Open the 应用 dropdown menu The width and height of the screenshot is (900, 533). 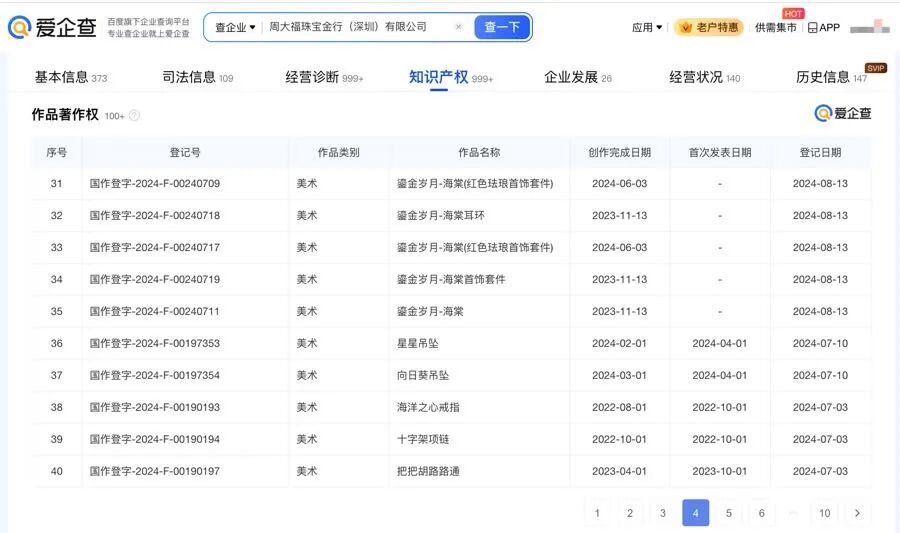[x=647, y=27]
